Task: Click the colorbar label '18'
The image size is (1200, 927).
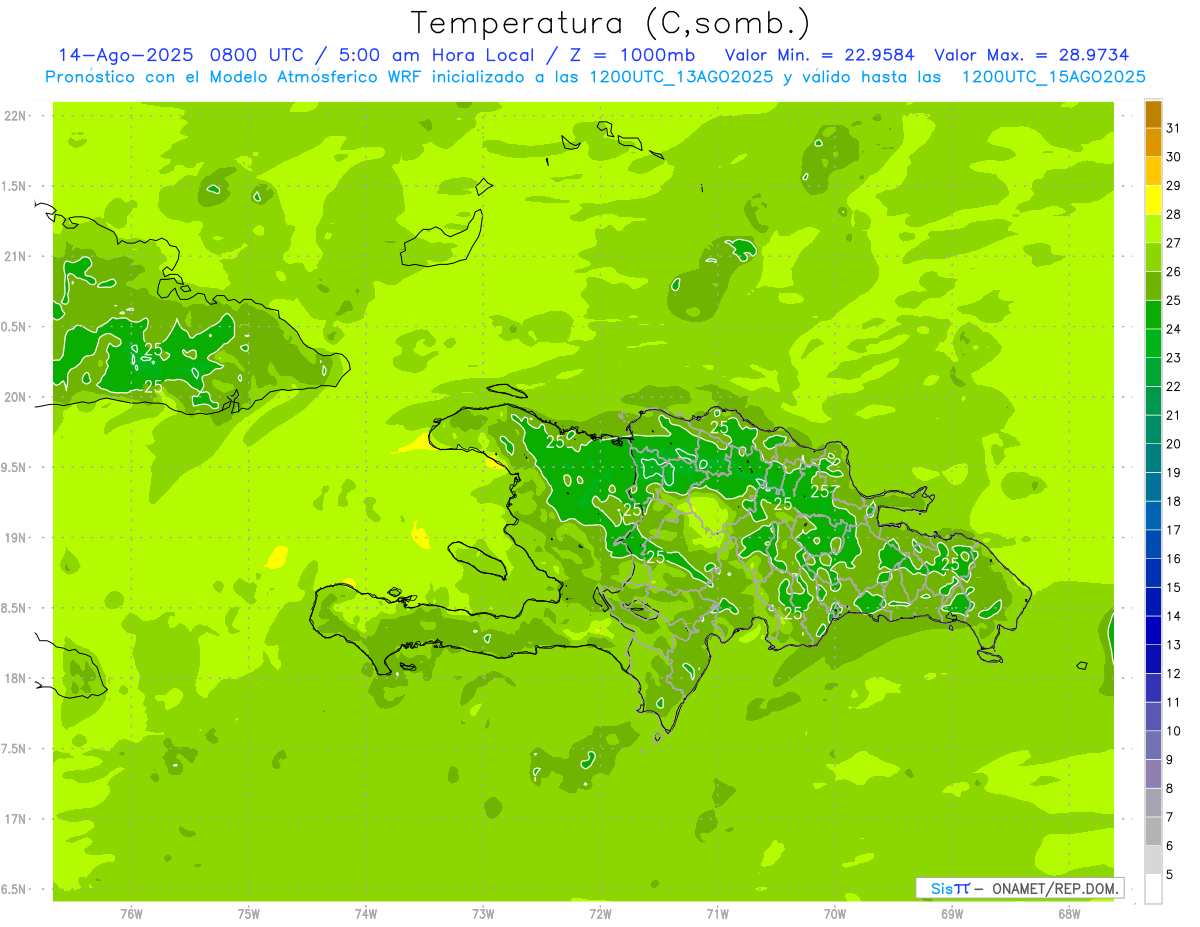Action: (x=1174, y=501)
